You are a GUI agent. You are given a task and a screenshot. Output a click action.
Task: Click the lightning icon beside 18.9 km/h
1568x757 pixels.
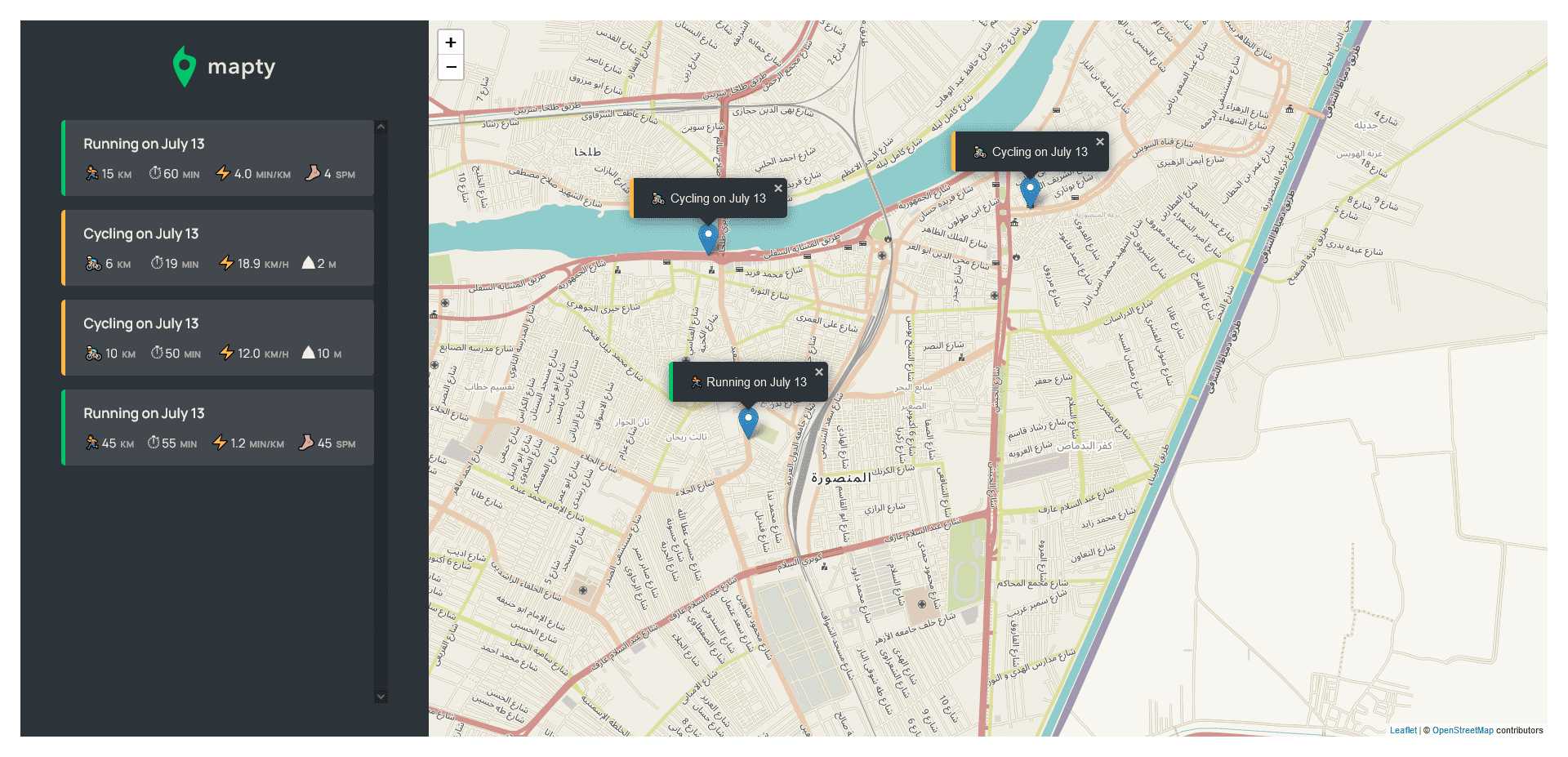(x=226, y=263)
